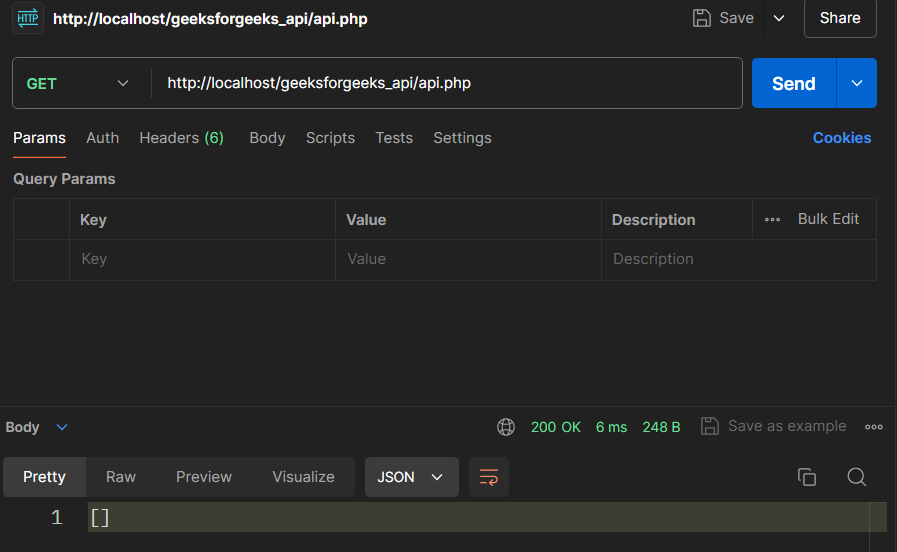The image size is (897, 552).
Task: Click the Save floppy disk icon
Action: pos(701,18)
